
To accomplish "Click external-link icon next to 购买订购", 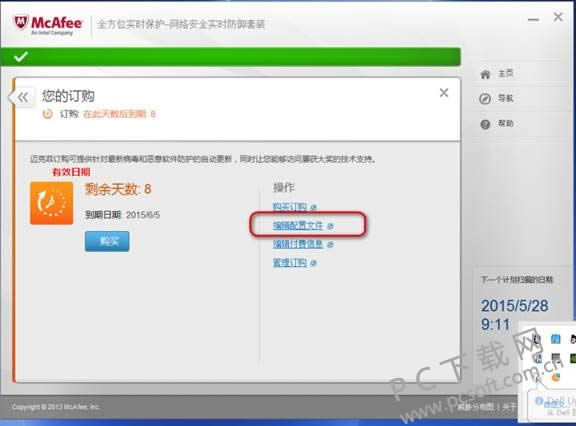I will point(313,207).
